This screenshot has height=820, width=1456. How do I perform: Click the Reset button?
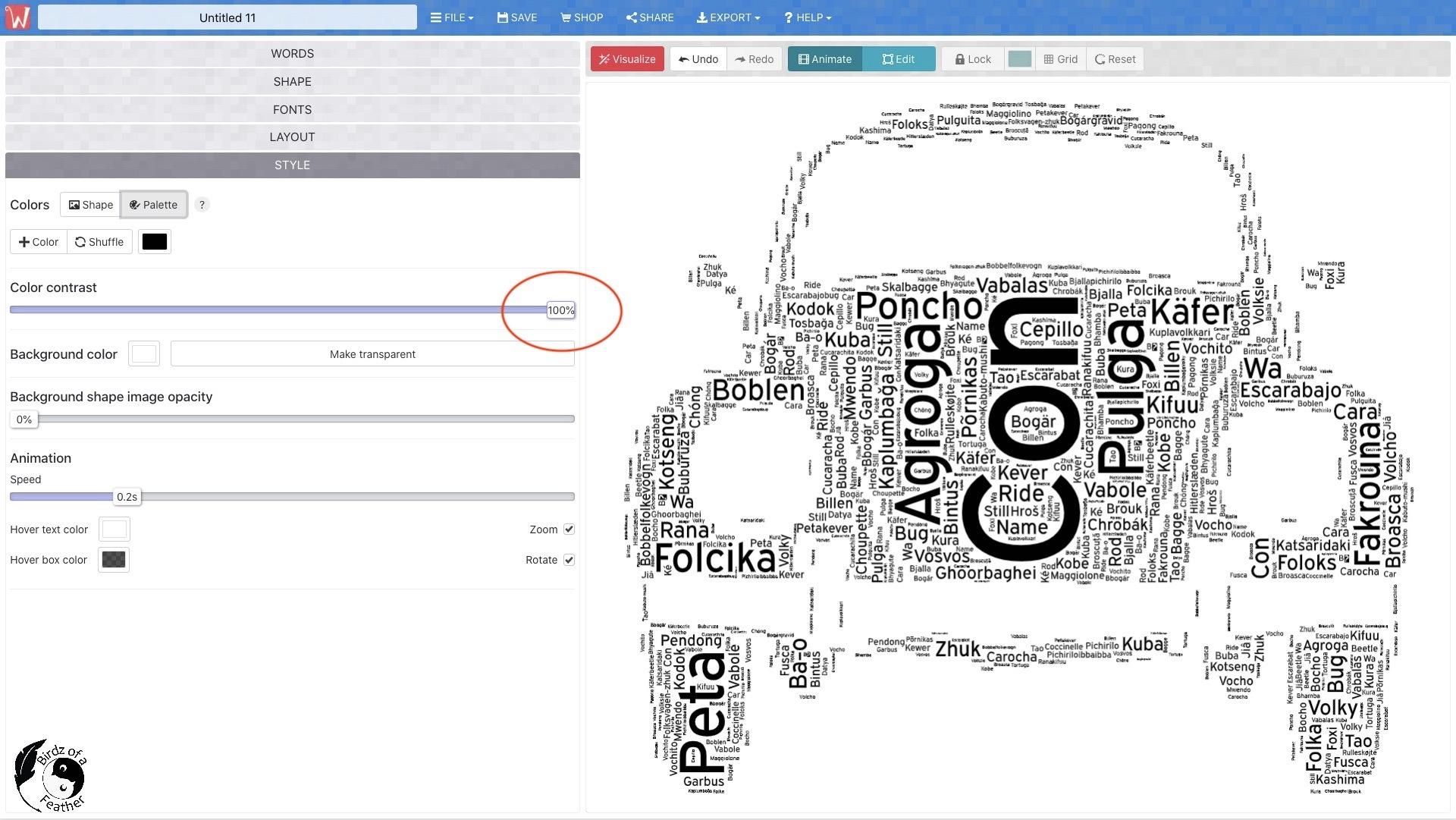pyautogui.click(x=1115, y=59)
